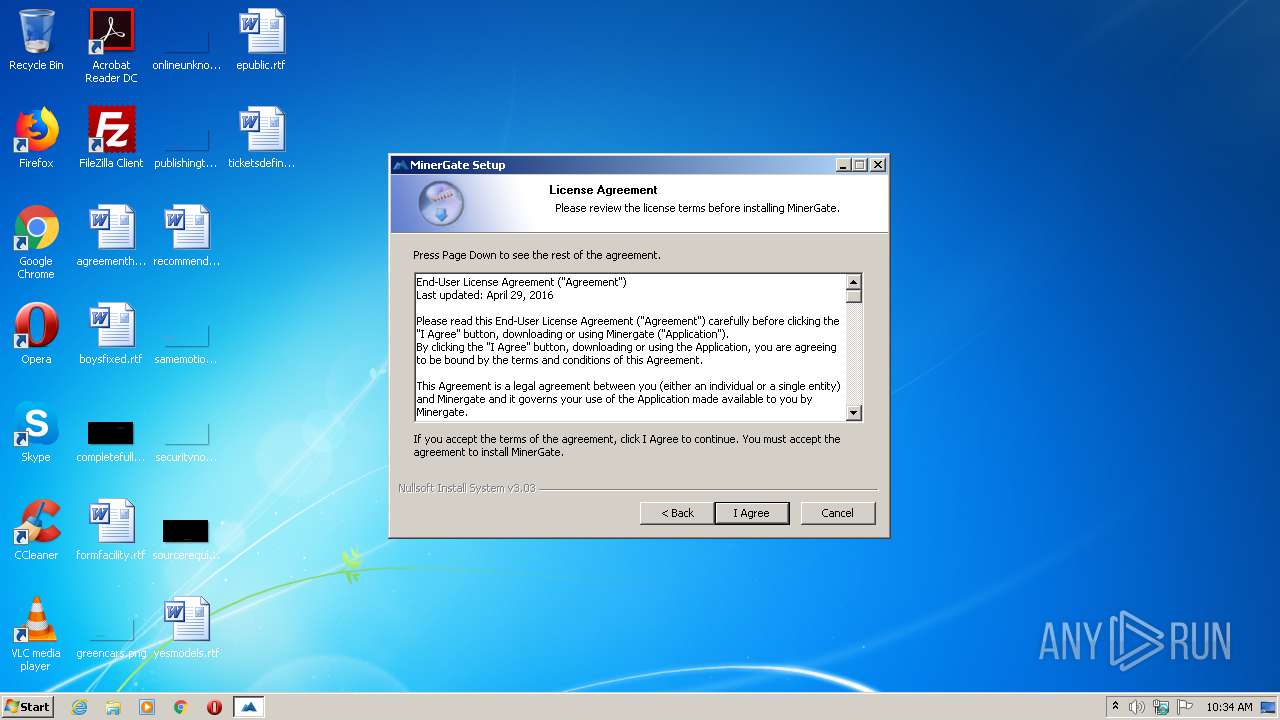Go back with the < Back button
Screen dimensions: 1280x720
tap(677, 513)
